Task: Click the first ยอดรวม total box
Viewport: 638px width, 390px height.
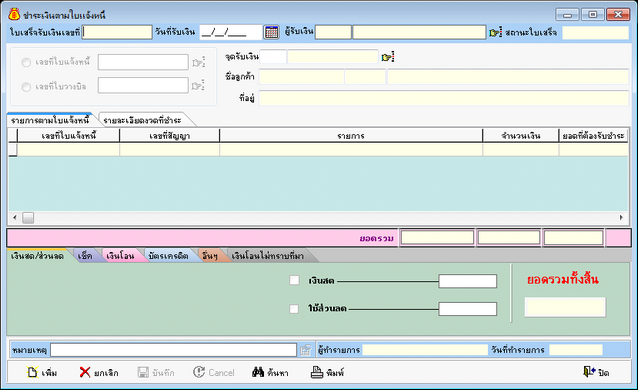Action: 437,237
